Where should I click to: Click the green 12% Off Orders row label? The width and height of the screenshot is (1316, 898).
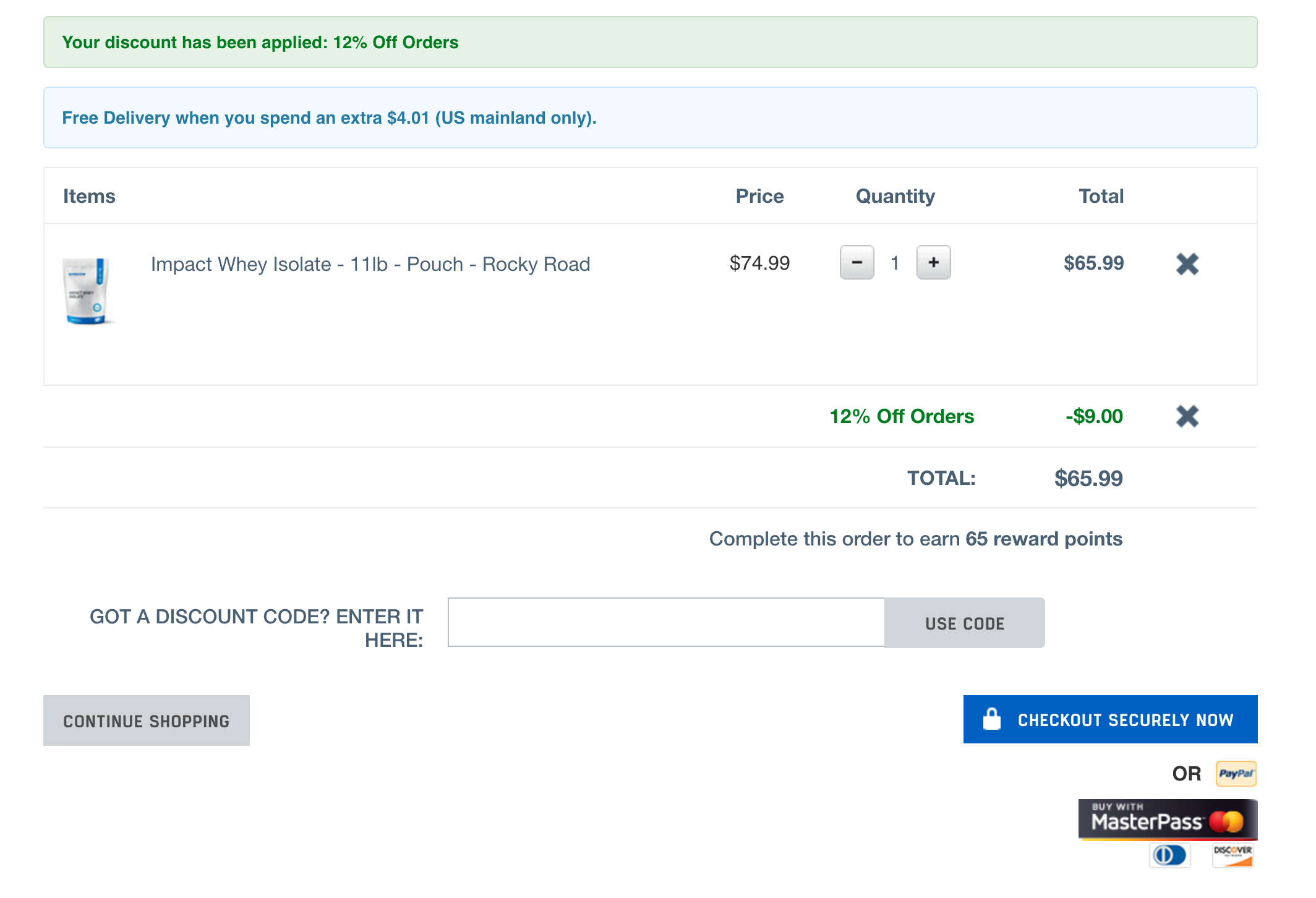coord(902,416)
